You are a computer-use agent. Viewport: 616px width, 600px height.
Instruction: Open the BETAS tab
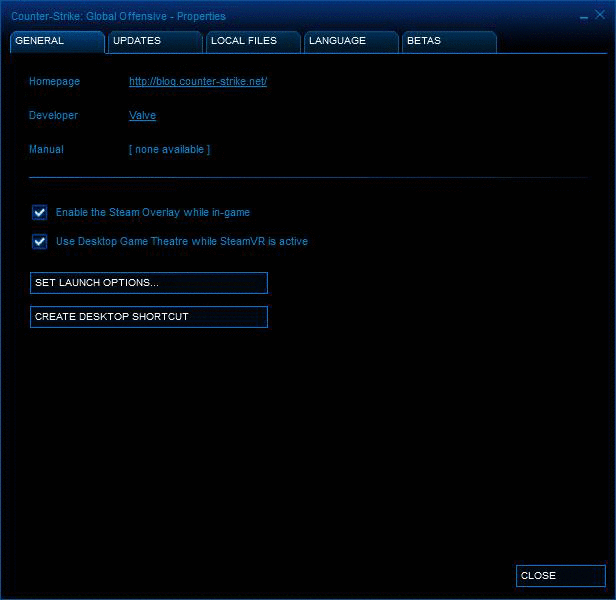(x=449, y=41)
